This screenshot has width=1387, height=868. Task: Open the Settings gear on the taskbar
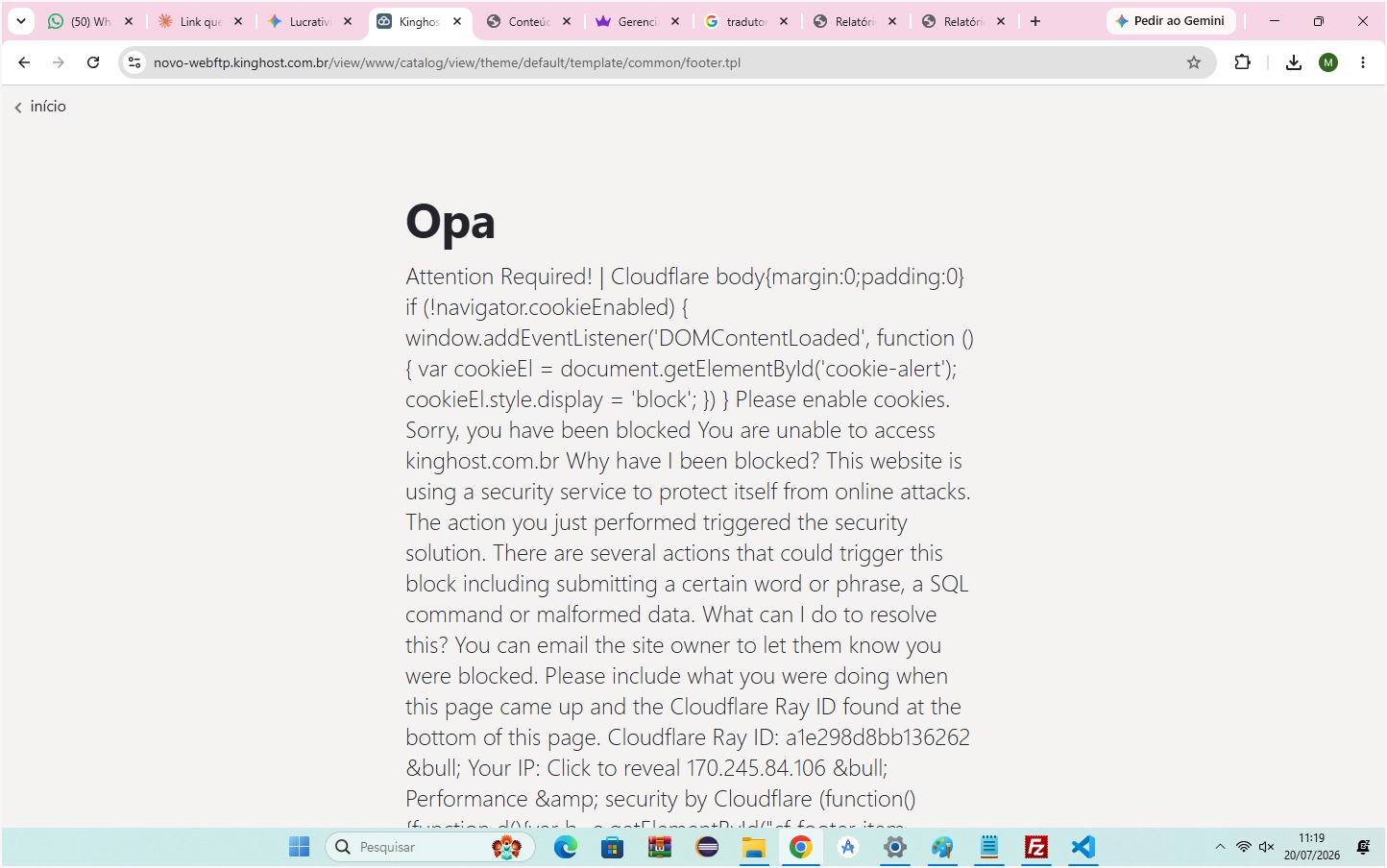coord(895,847)
